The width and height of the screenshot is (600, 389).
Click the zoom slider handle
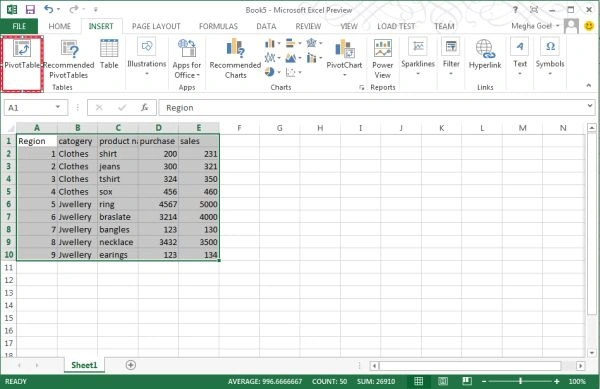point(520,381)
